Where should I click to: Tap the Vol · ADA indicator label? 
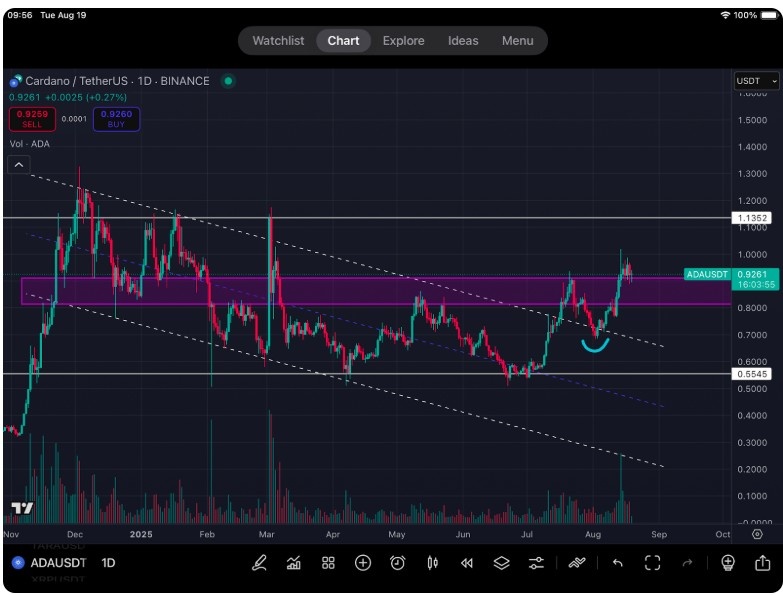pyautogui.click(x=29, y=144)
